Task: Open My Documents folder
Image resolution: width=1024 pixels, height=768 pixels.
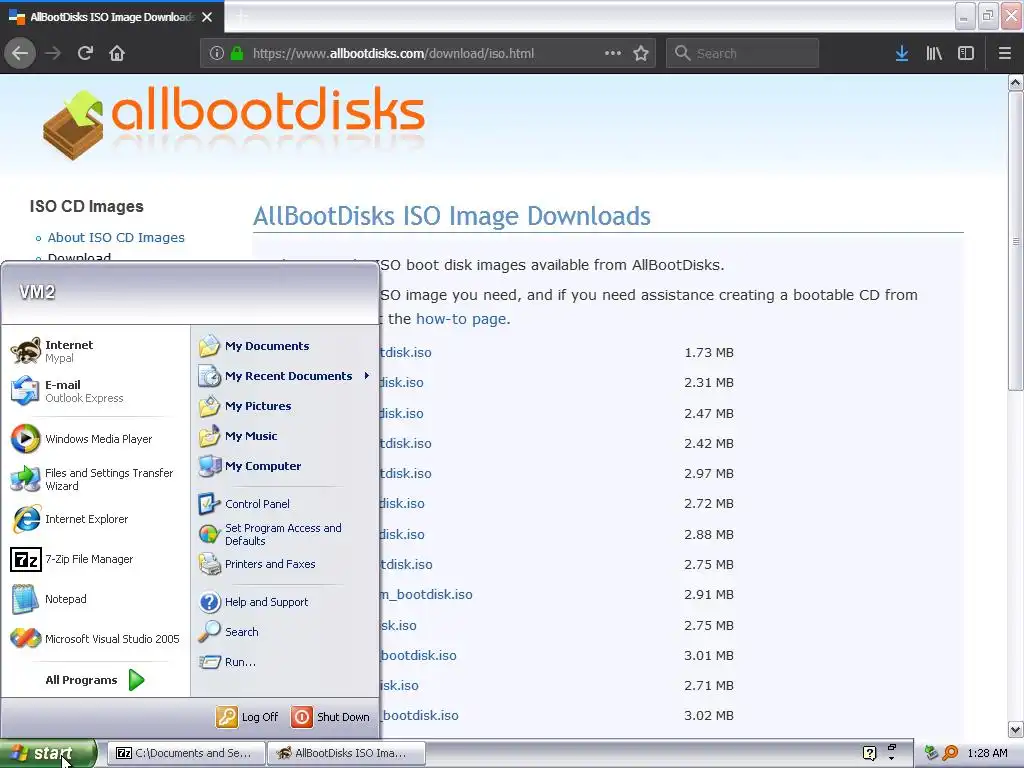Action: click(x=284, y=346)
